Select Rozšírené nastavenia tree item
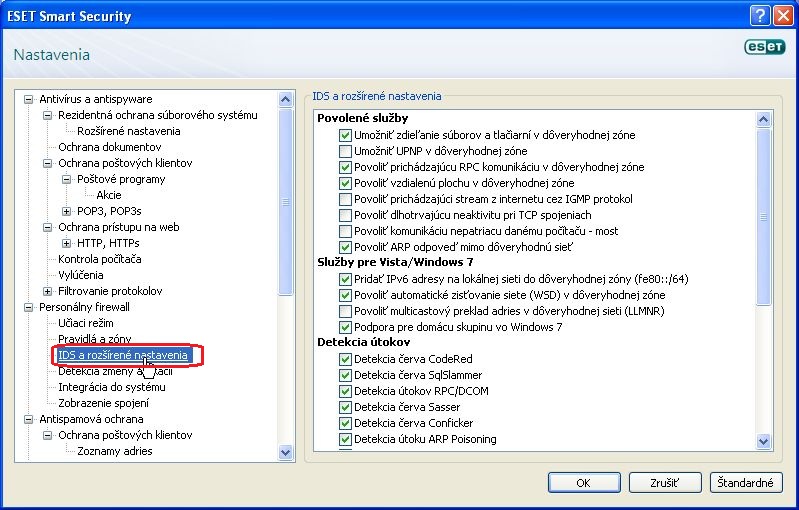This screenshot has height=510, width=799. [x=128, y=131]
